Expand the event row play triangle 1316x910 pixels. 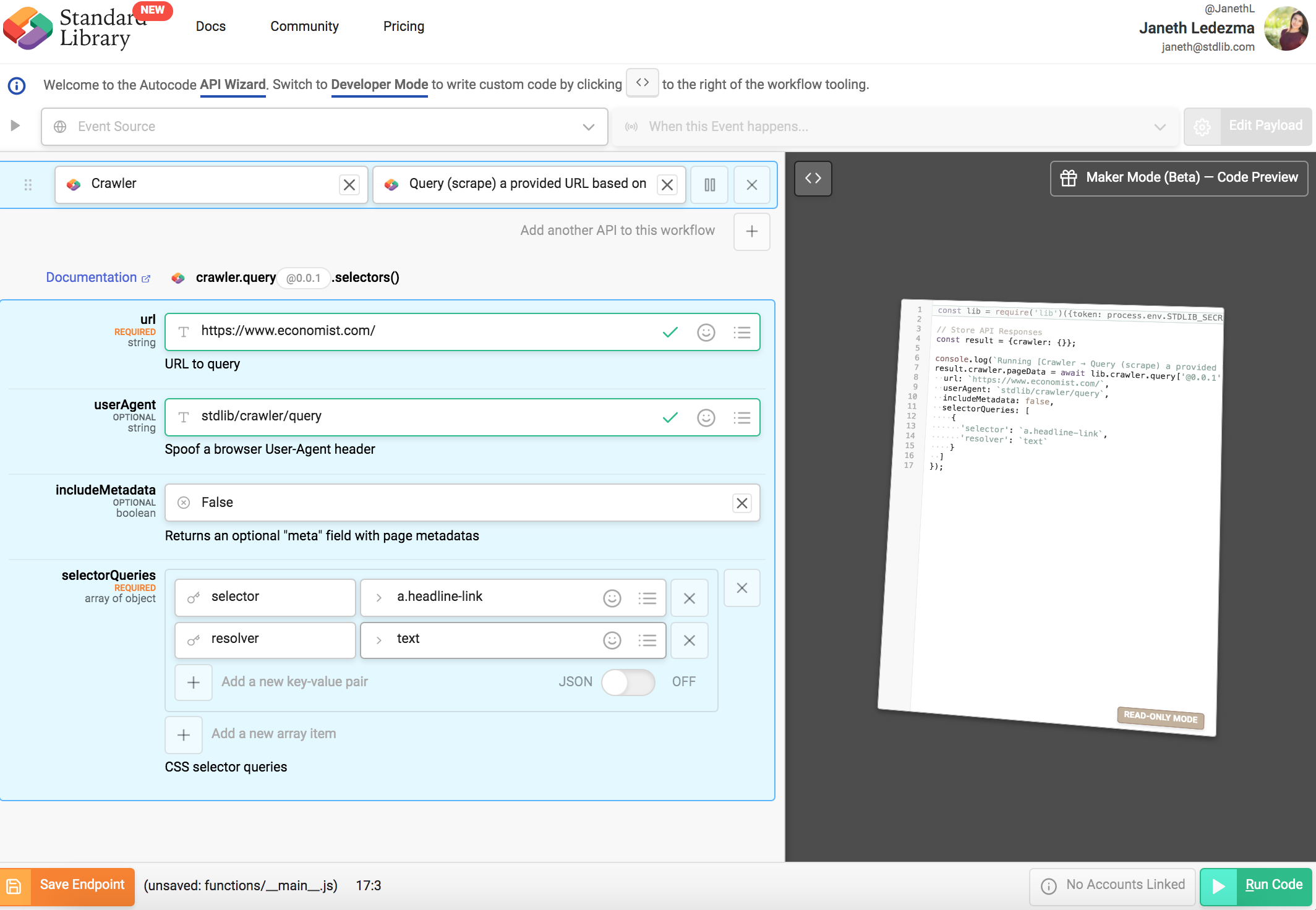(x=15, y=125)
